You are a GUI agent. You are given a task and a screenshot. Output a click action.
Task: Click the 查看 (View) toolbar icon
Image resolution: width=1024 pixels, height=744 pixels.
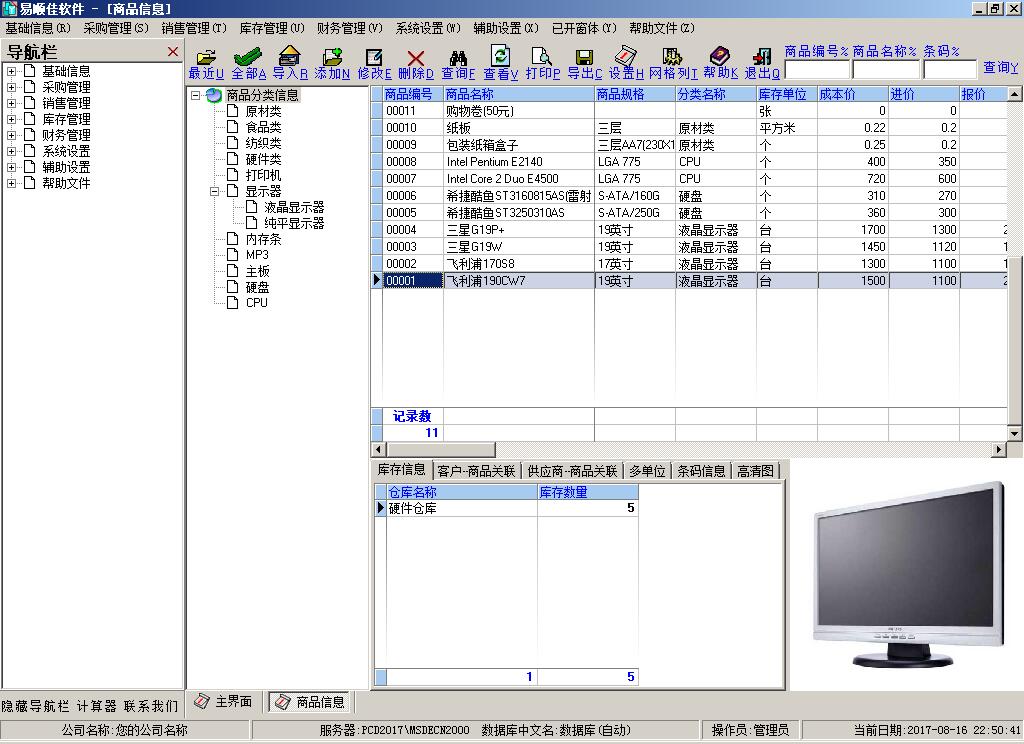(x=500, y=62)
